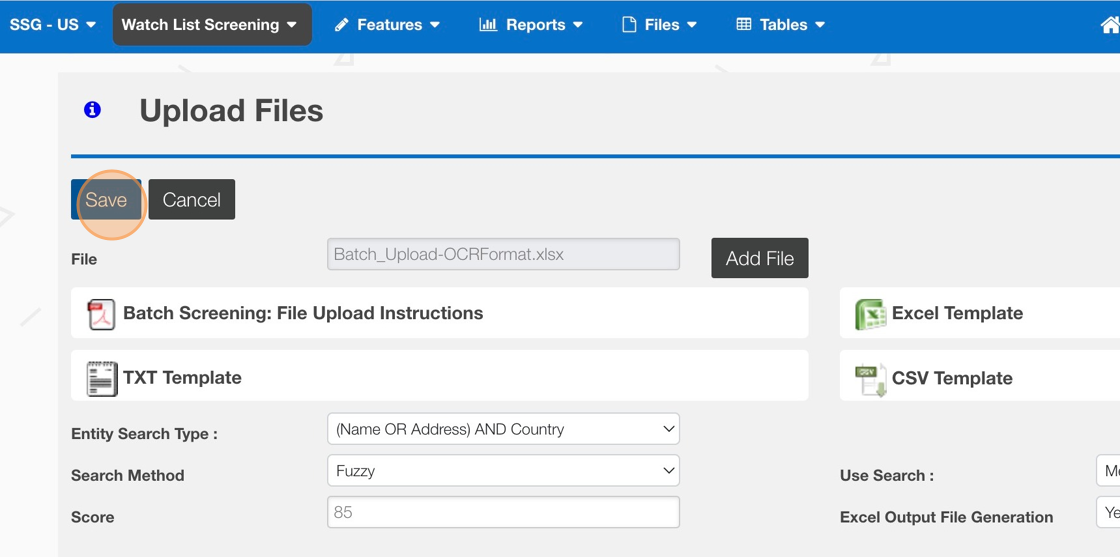Open Batch Screening: File Upload Instructions link
Screen dimensions: 1120x557
pos(303,313)
